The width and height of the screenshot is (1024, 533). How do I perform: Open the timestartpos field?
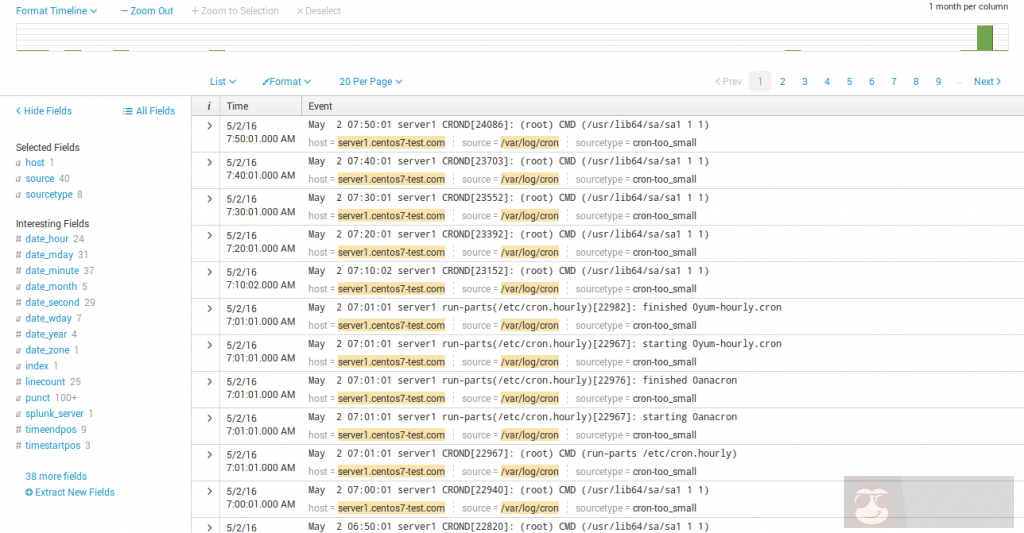53,445
